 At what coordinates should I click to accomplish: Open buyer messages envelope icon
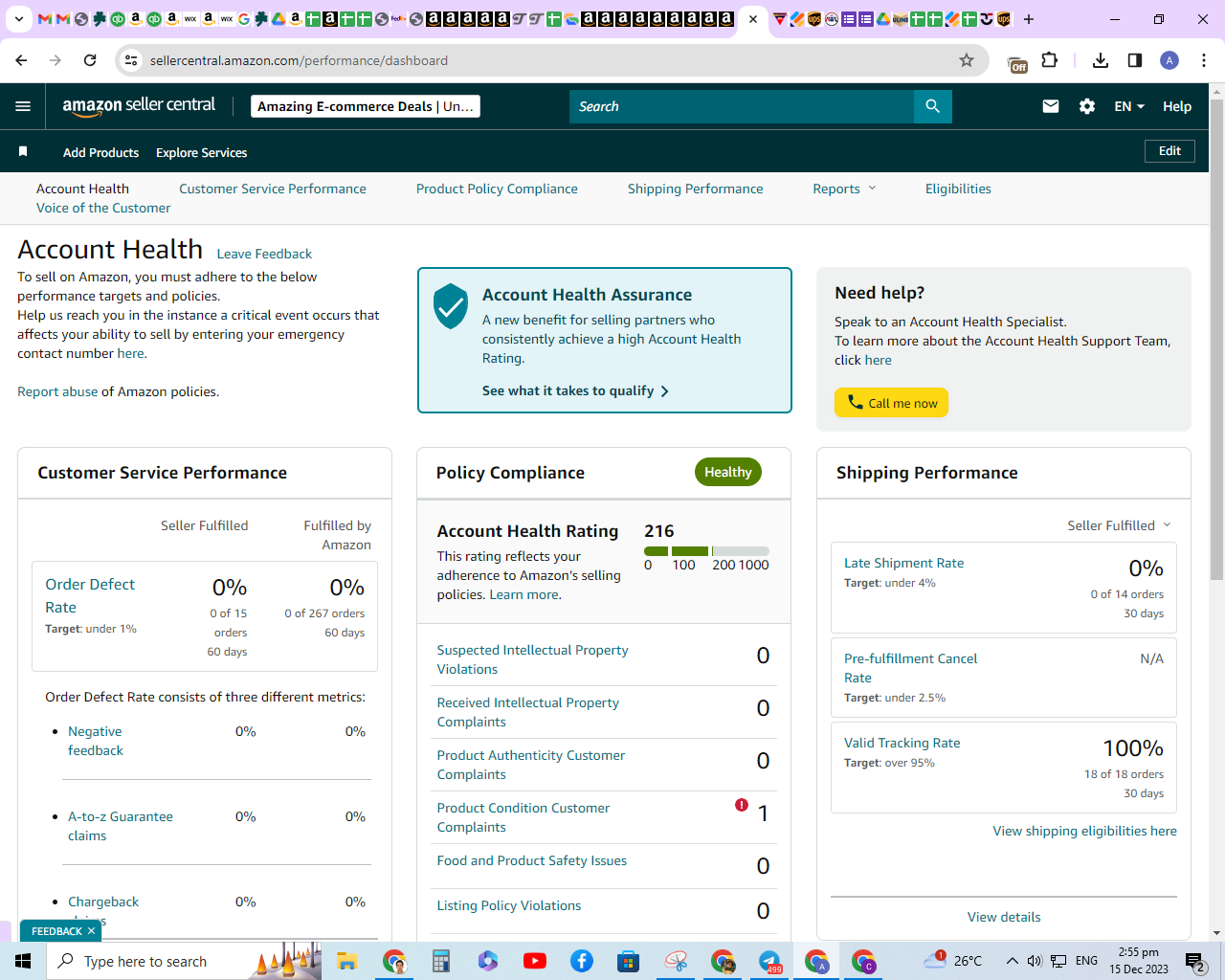point(1050,106)
